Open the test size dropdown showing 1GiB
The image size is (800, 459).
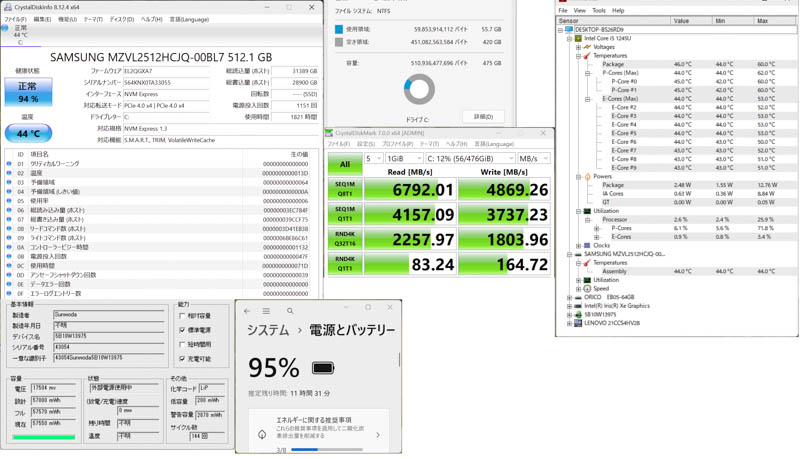coord(404,159)
